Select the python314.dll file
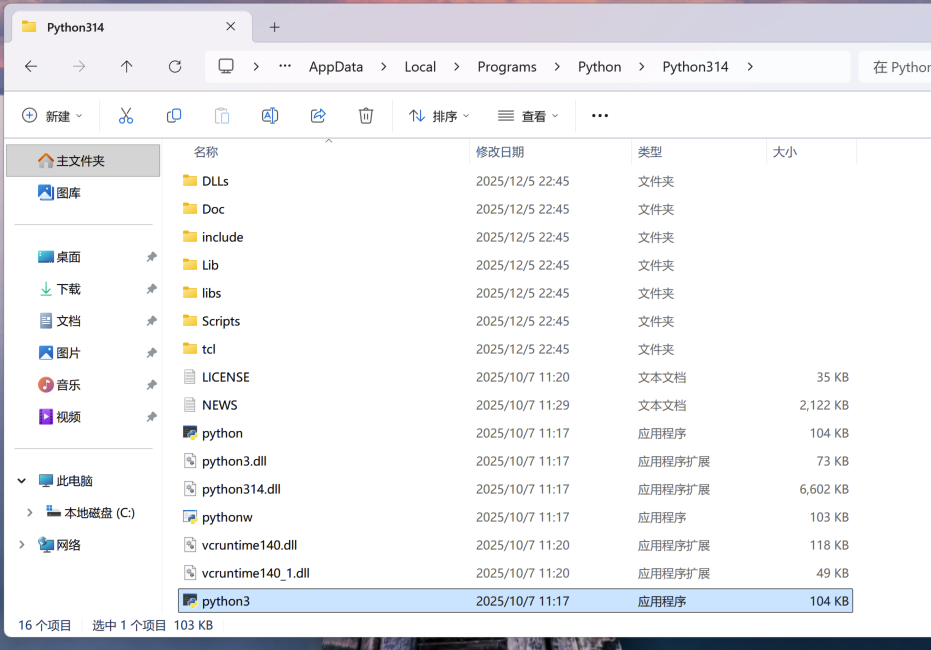931x650 pixels. pos(515,489)
